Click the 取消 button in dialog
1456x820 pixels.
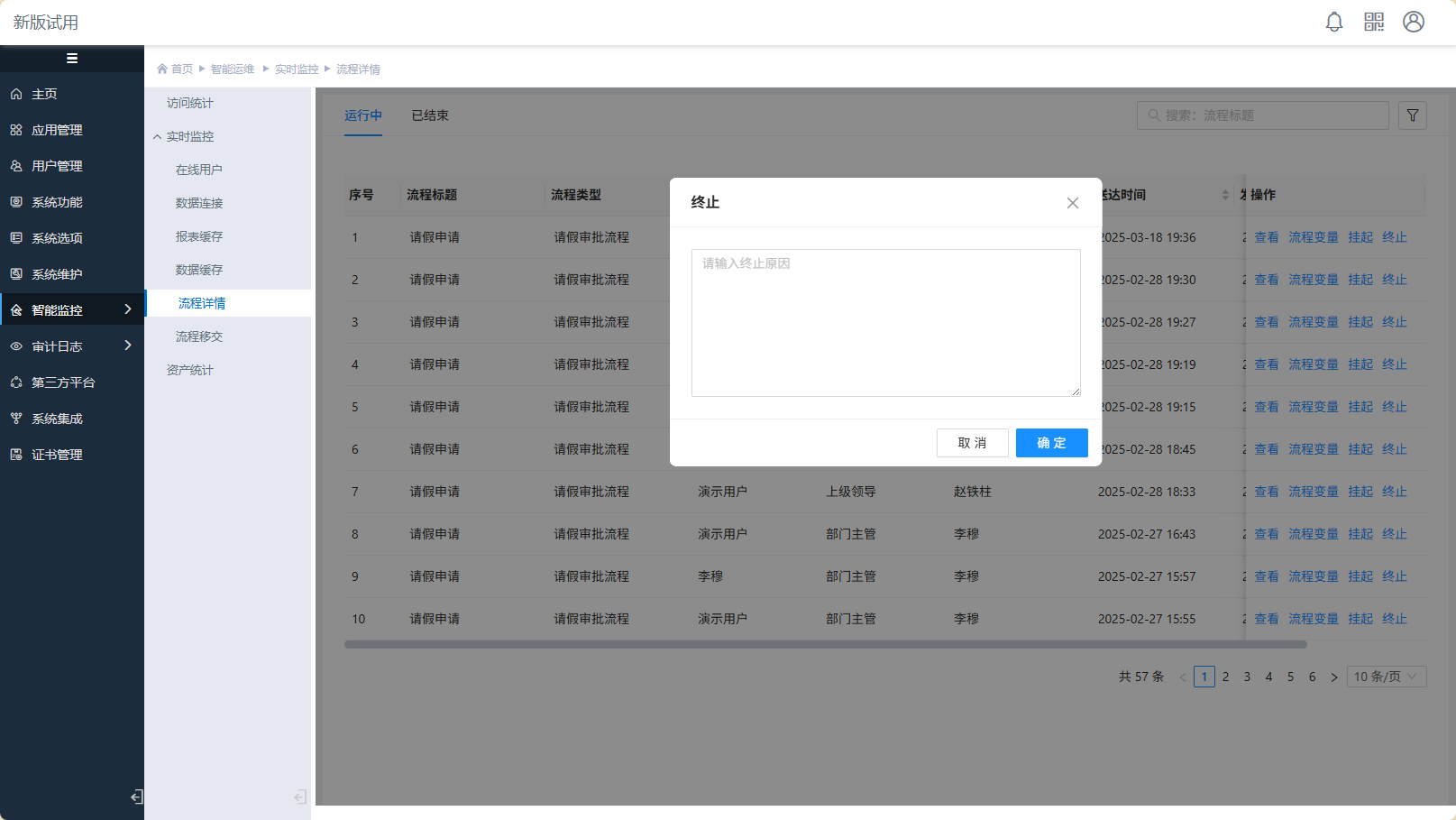(x=972, y=443)
